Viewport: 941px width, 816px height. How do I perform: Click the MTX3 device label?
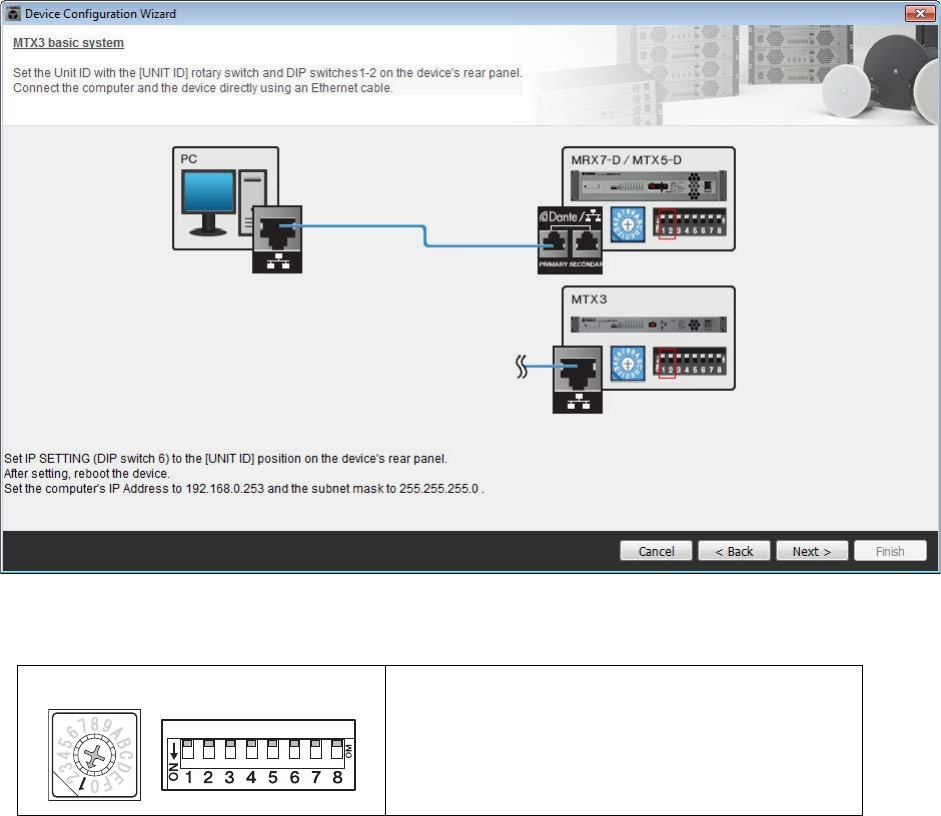pyautogui.click(x=589, y=299)
